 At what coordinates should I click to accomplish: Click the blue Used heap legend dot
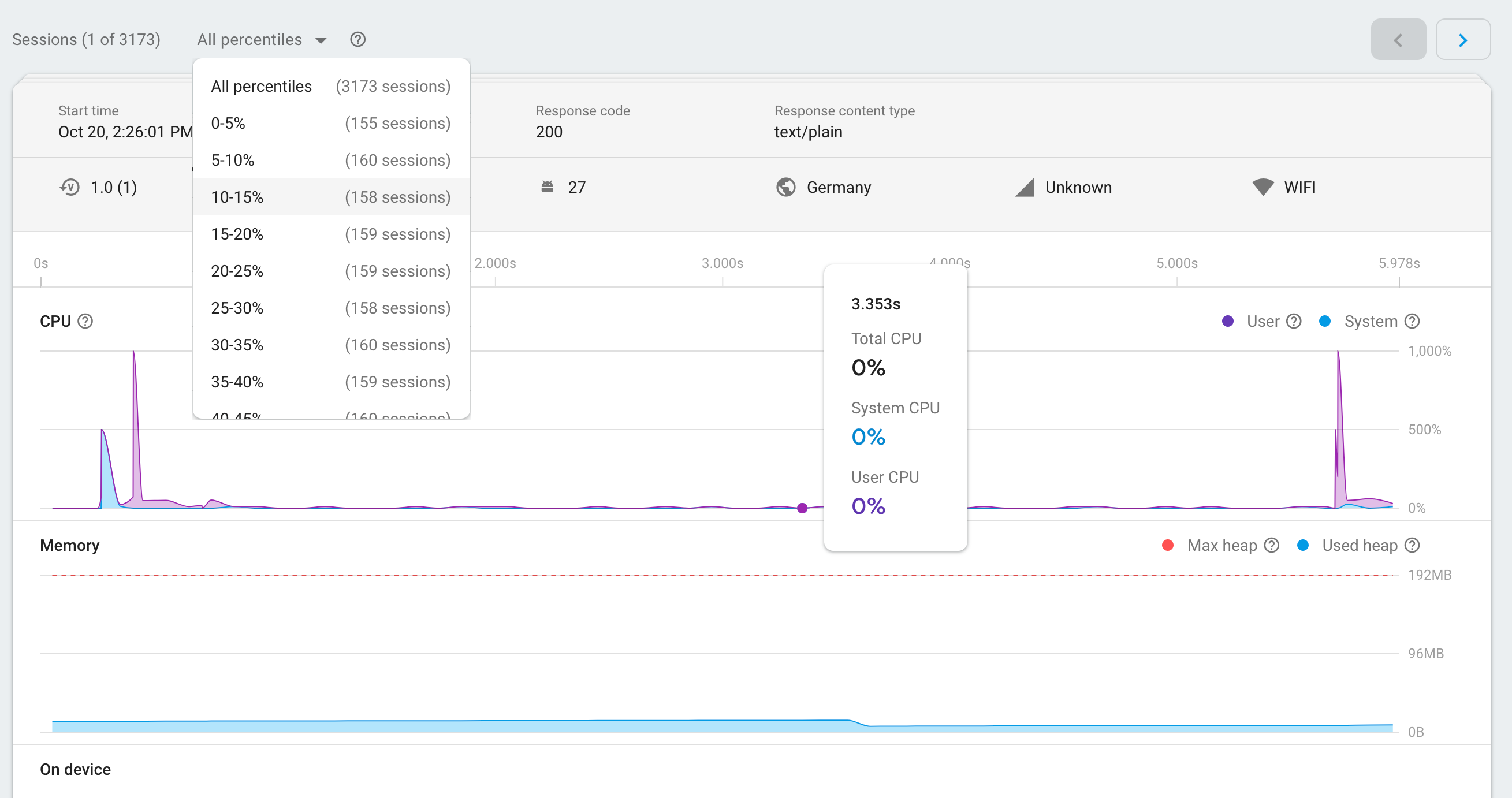pos(1302,545)
